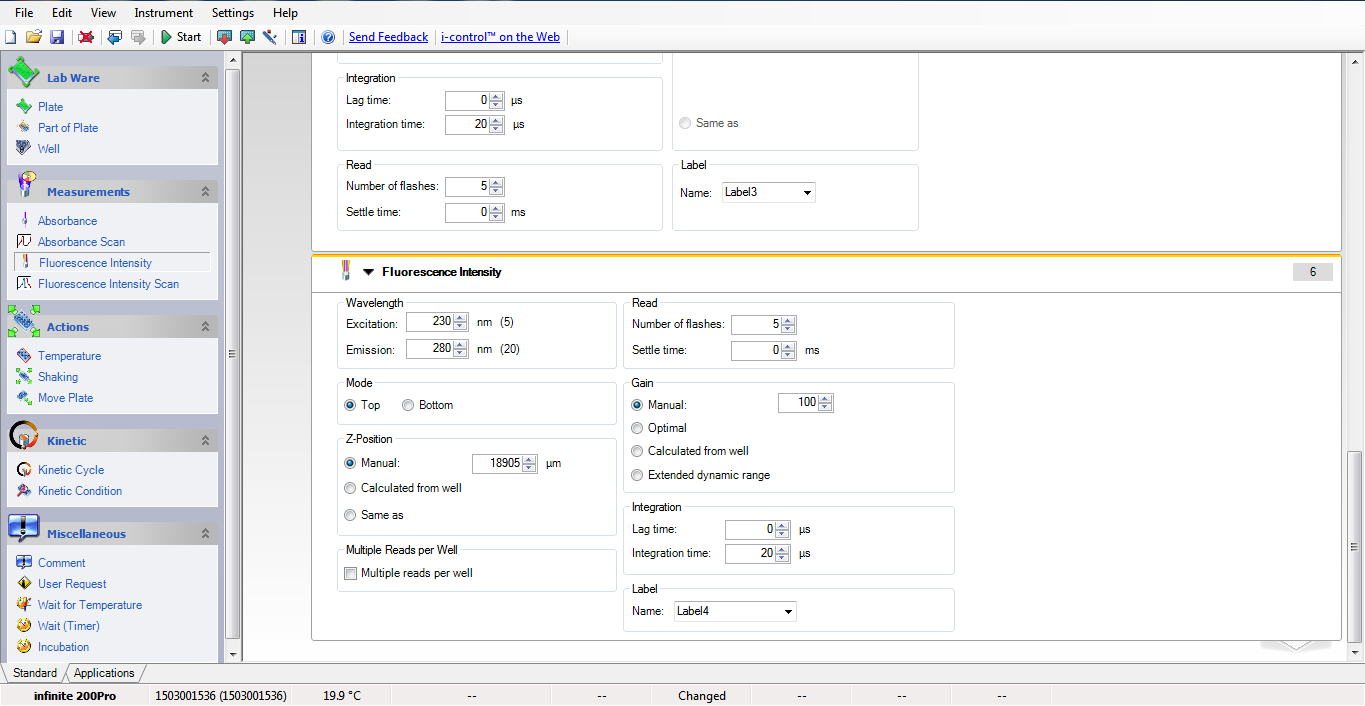Open i-control on the Web link

(x=500, y=37)
